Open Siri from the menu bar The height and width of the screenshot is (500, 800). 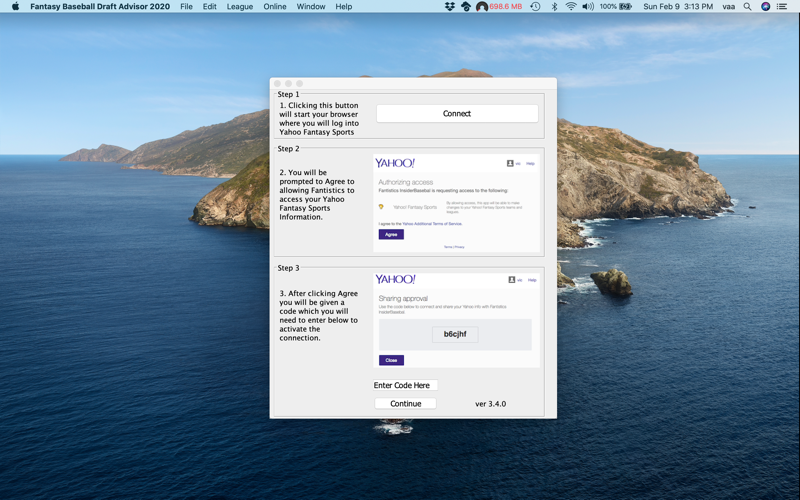765,7
